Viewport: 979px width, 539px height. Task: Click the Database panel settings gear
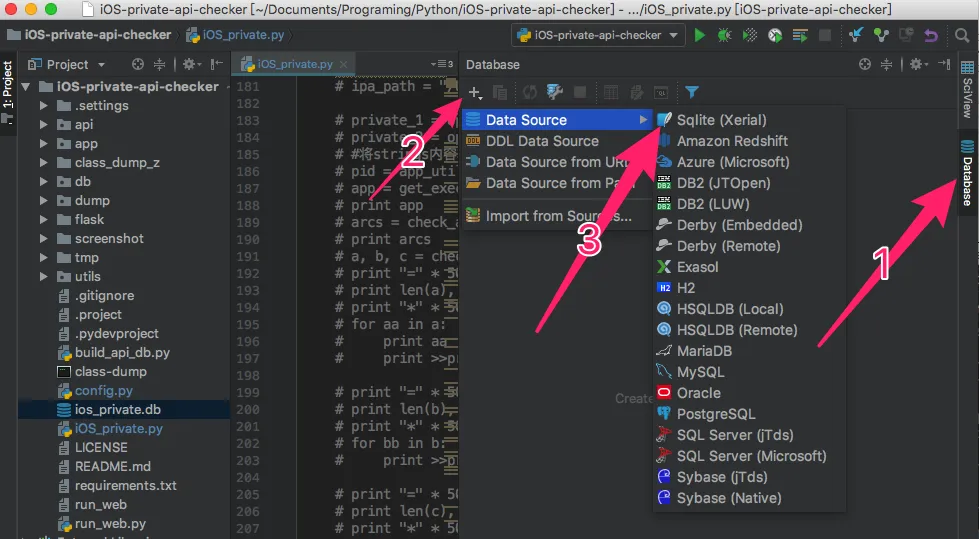[917, 64]
